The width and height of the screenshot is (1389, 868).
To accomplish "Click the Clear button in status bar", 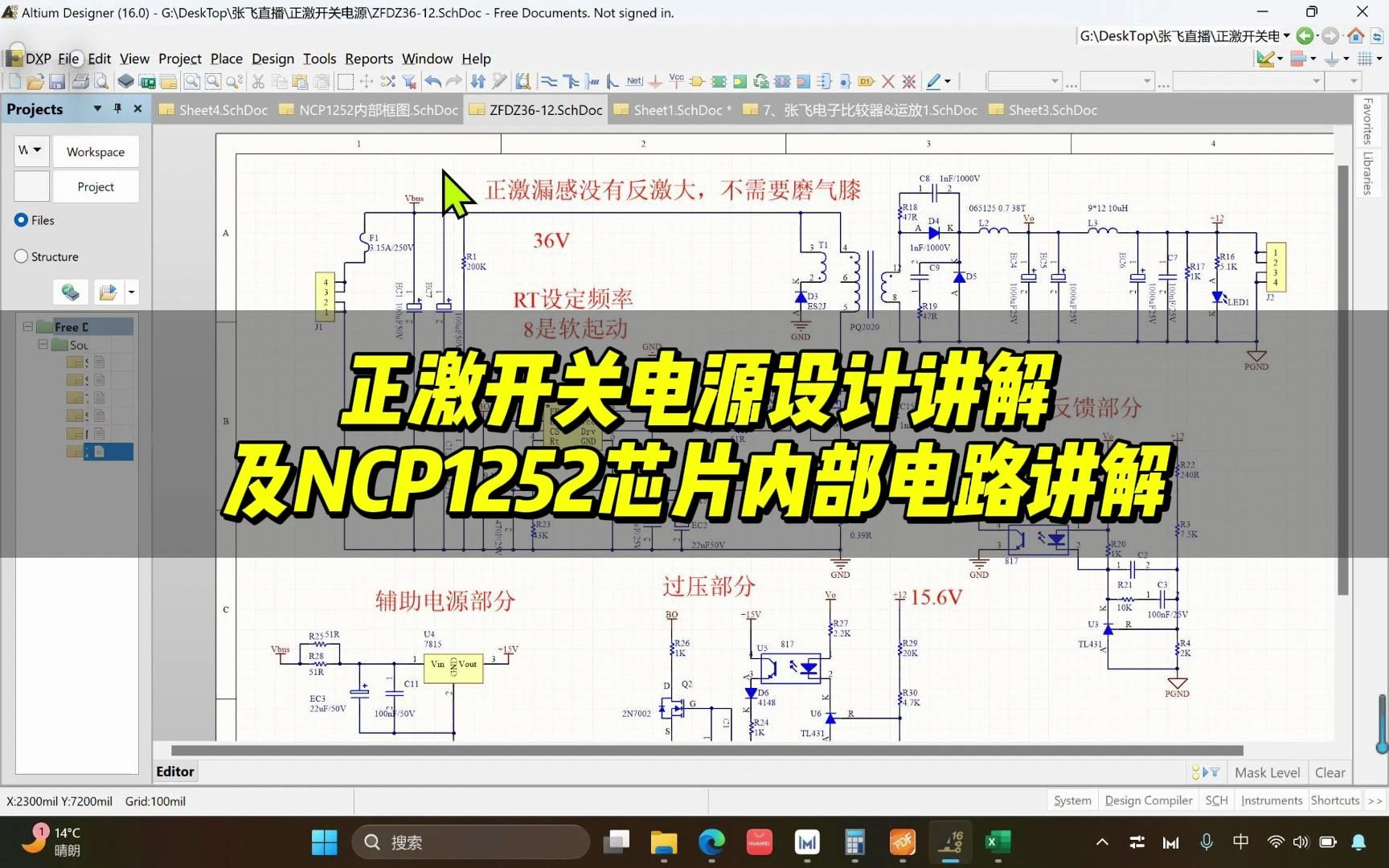I will [1330, 772].
